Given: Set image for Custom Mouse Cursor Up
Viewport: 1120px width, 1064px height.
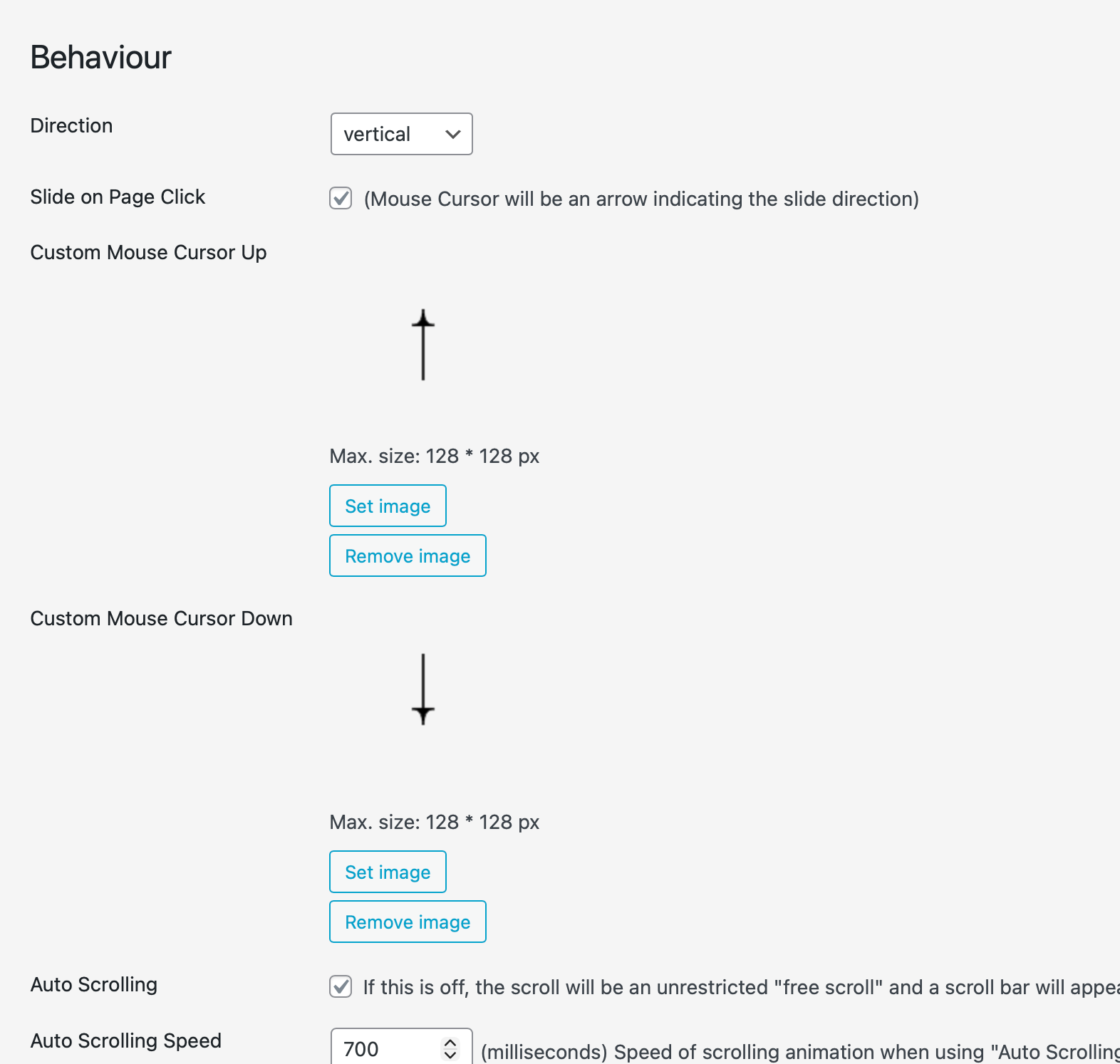Looking at the screenshot, I should 388,506.
